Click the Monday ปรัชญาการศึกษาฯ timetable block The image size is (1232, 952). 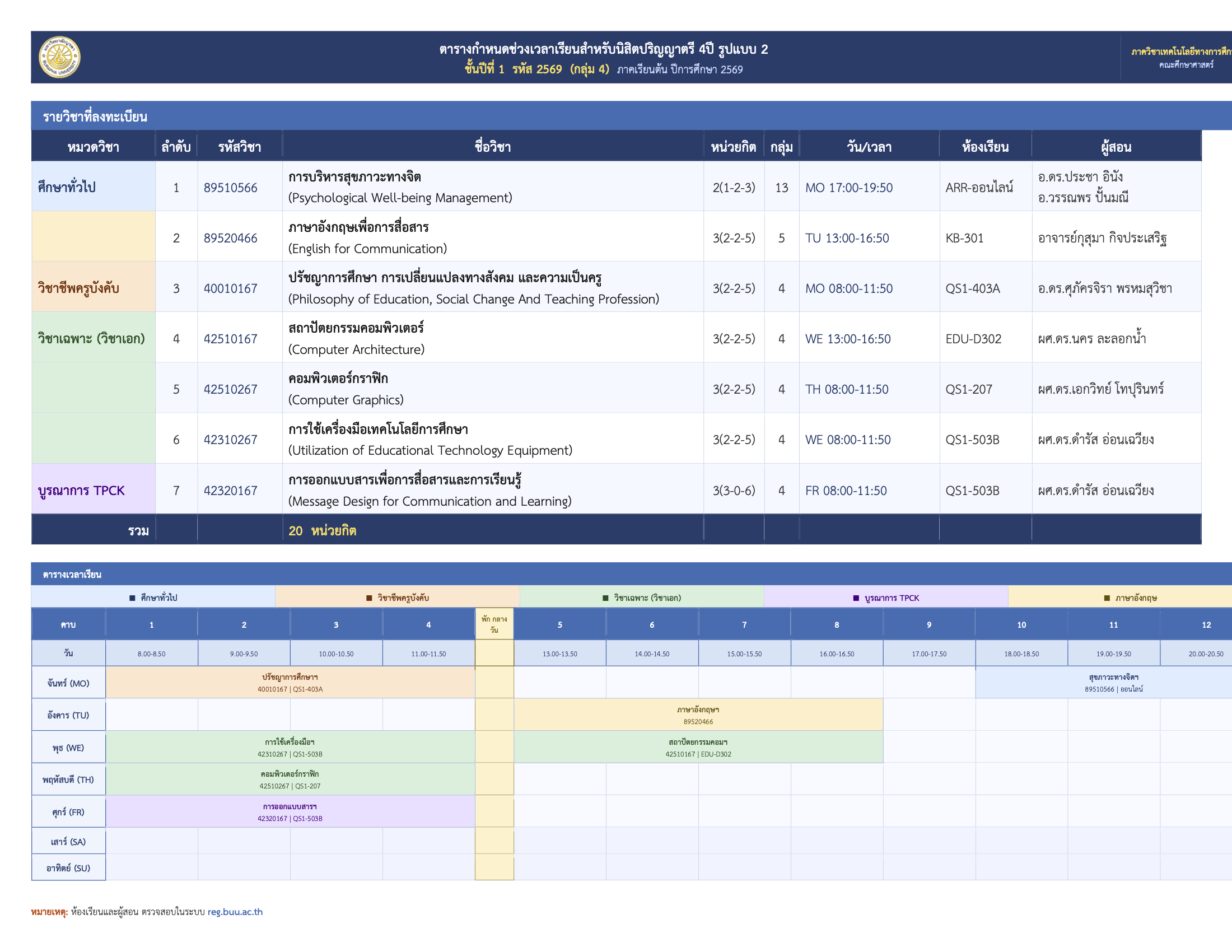(x=290, y=683)
